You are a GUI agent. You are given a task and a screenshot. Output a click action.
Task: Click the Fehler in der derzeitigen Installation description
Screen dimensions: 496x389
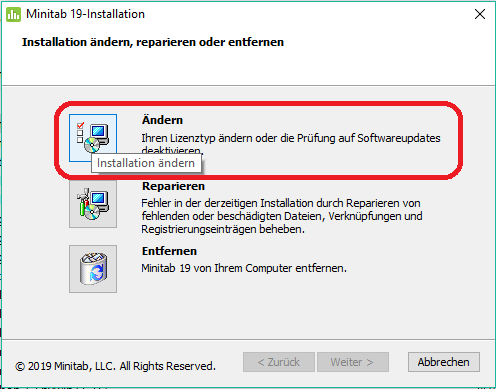[282, 216]
